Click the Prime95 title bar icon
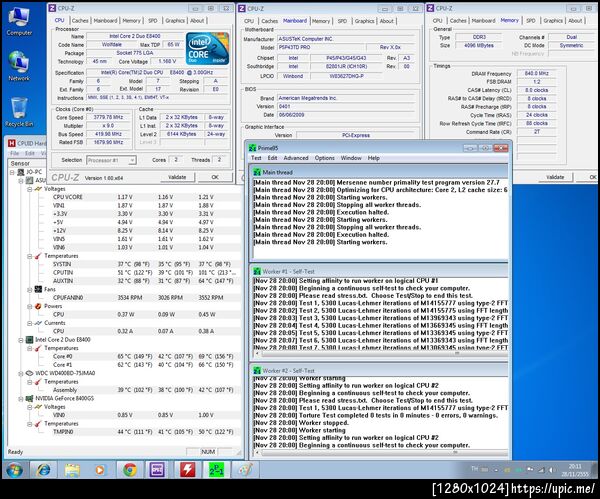 pyautogui.click(x=252, y=148)
